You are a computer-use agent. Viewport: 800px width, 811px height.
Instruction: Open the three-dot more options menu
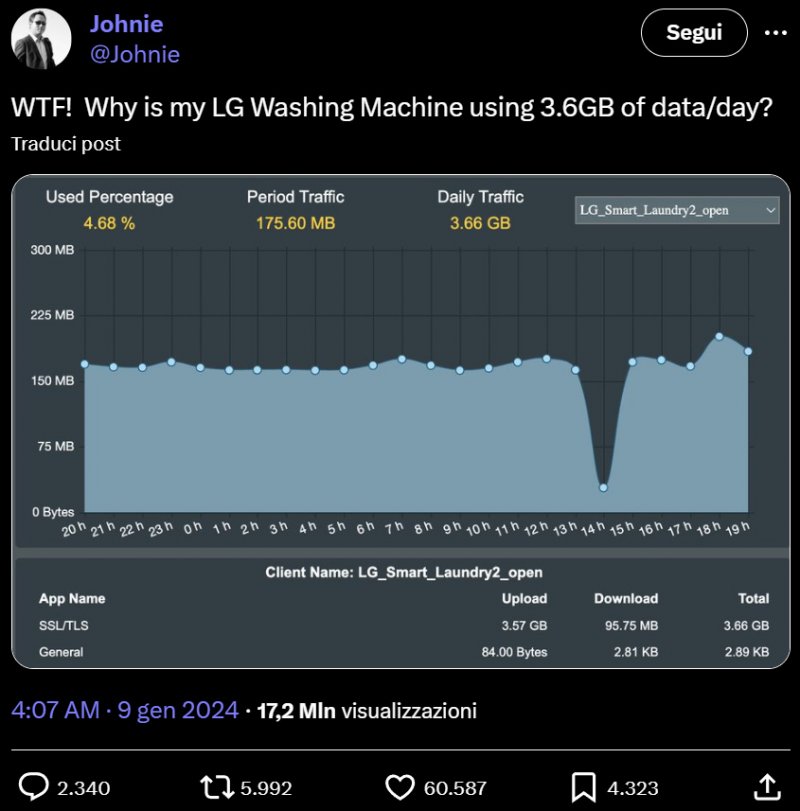[x=776, y=32]
